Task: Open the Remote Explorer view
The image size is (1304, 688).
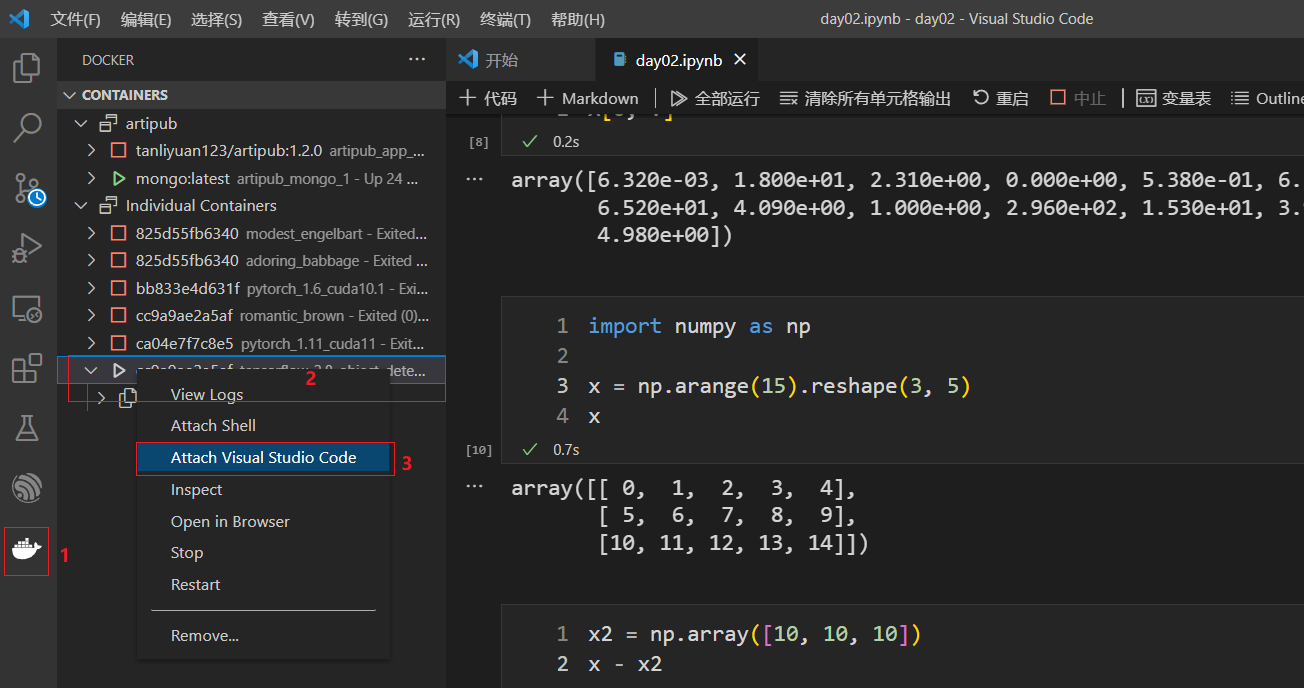Action: (26, 309)
